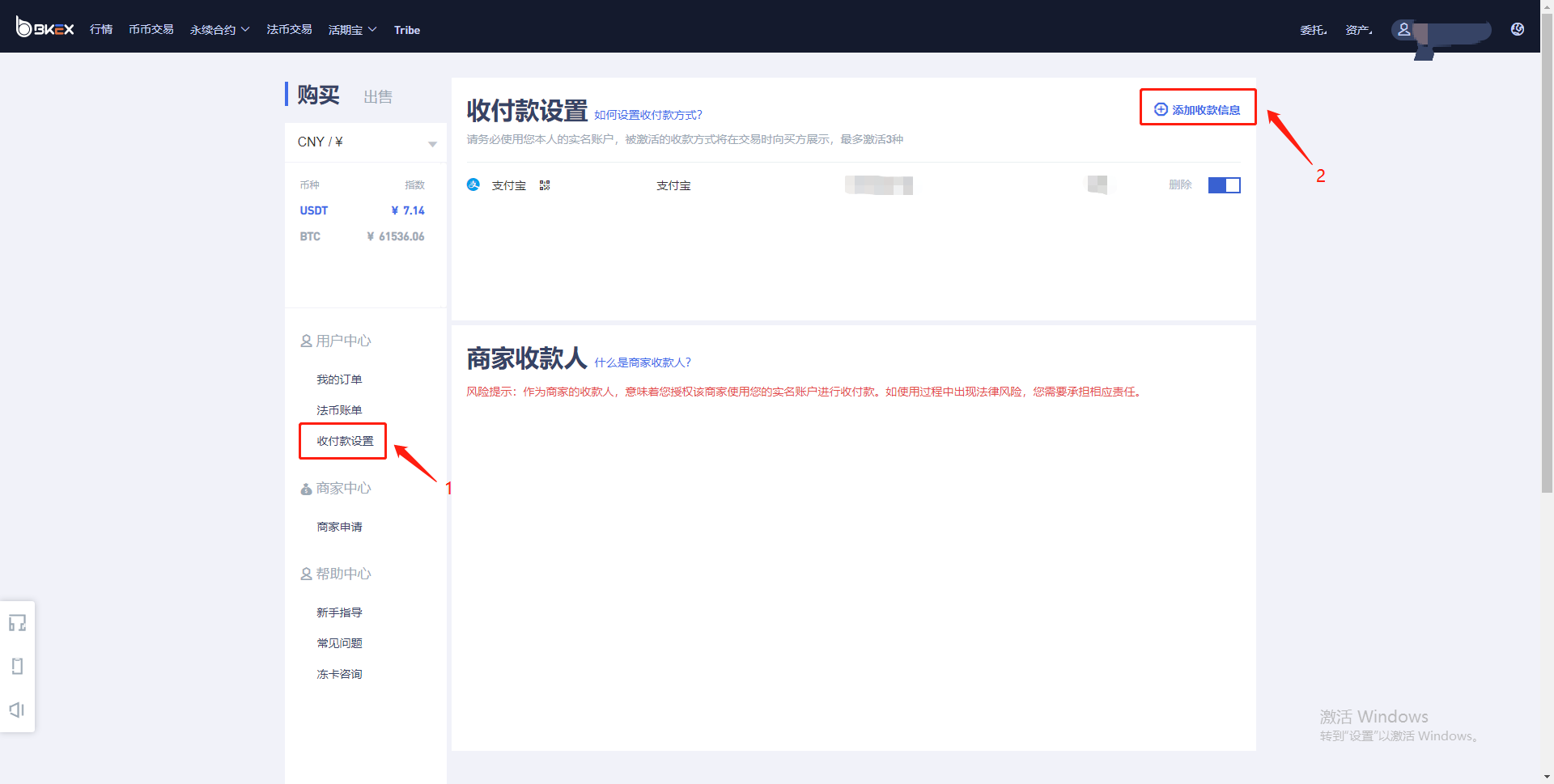The image size is (1554, 784).
Task: Open 常见问题 in help center
Action: coord(339,643)
